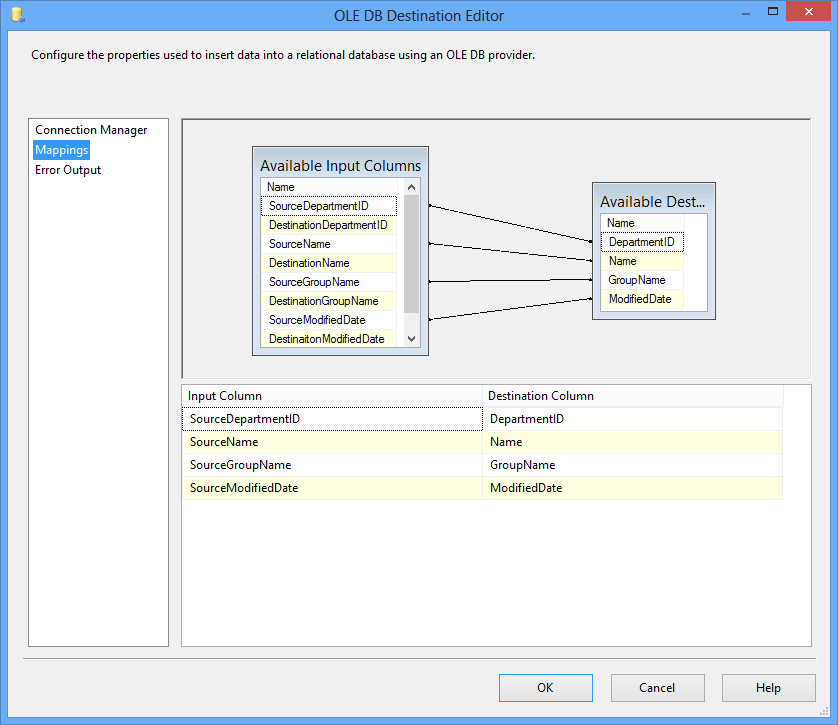Click the up arrow on the input columns scrollbar
Image resolution: width=838 pixels, height=725 pixels.
(411, 186)
